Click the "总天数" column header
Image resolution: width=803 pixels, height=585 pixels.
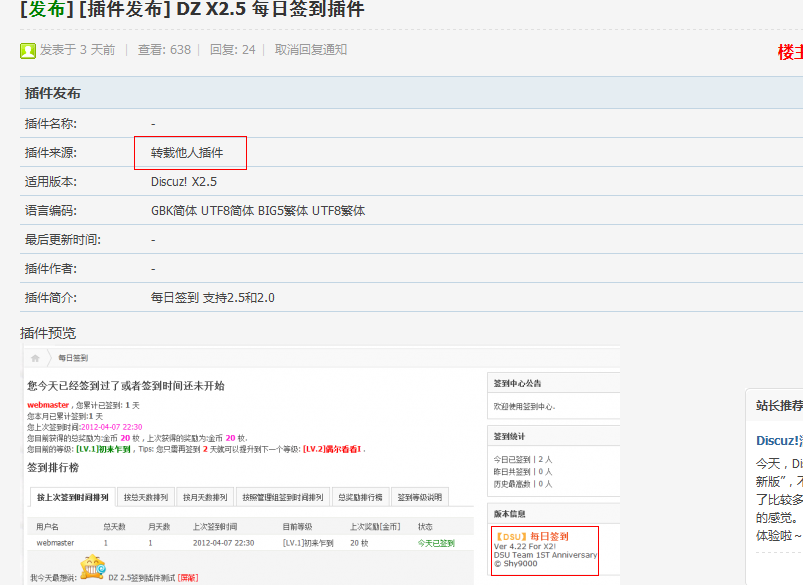(x=115, y=527)
